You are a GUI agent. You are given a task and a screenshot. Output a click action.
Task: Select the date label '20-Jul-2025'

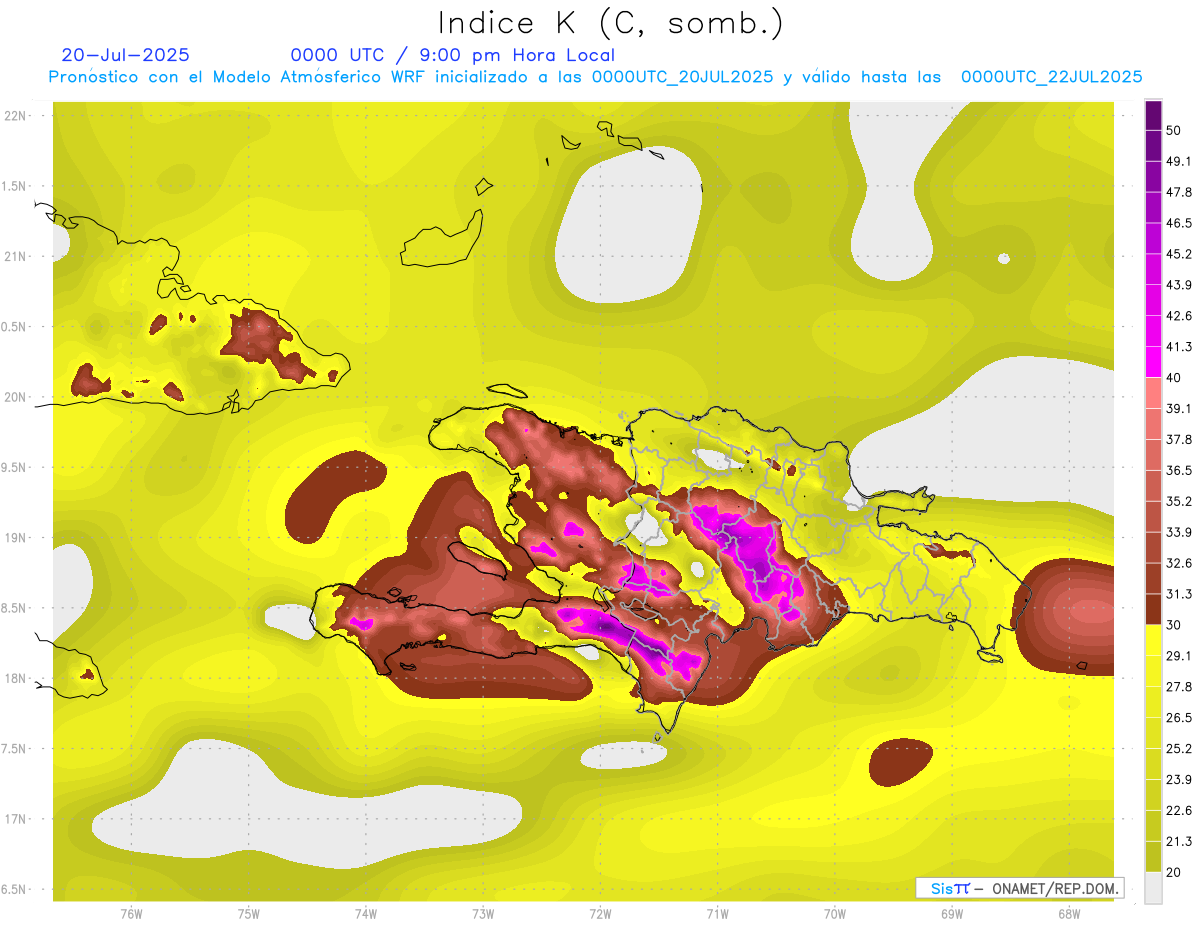126,55
